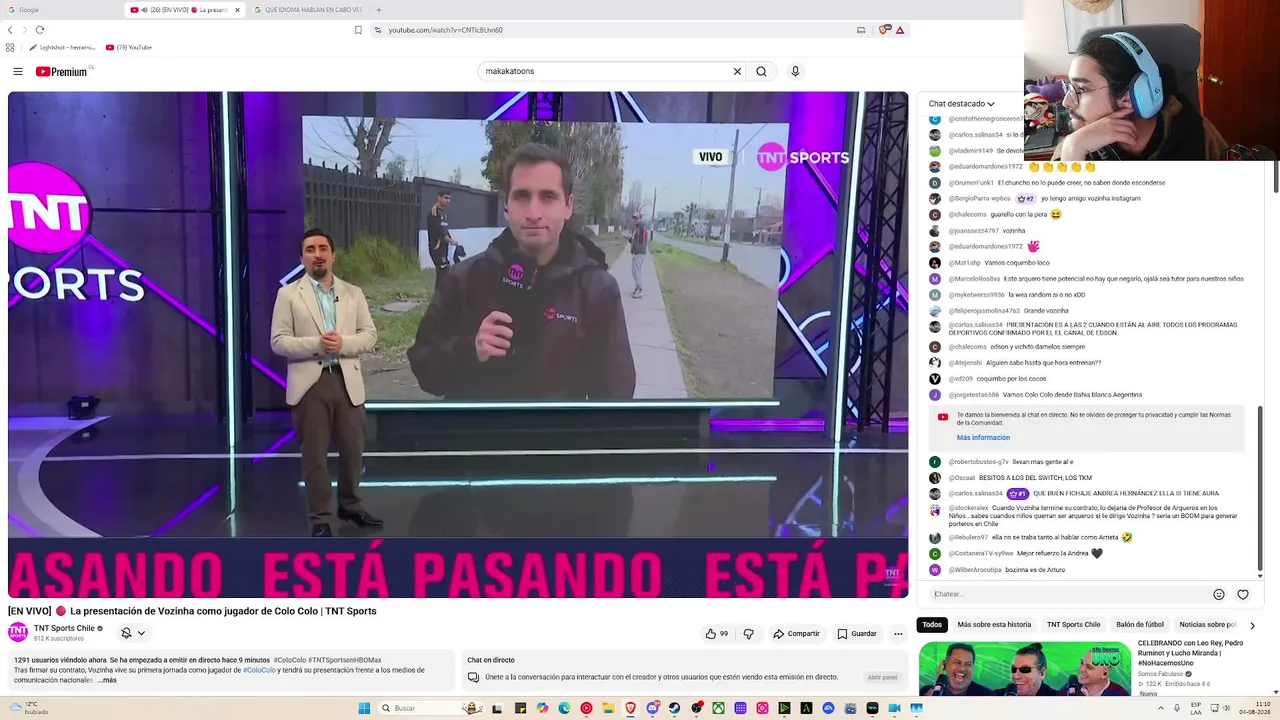Screen dimensions: 1280x720
Task: Open the browser apps grid icon
Action: (10, 47)
